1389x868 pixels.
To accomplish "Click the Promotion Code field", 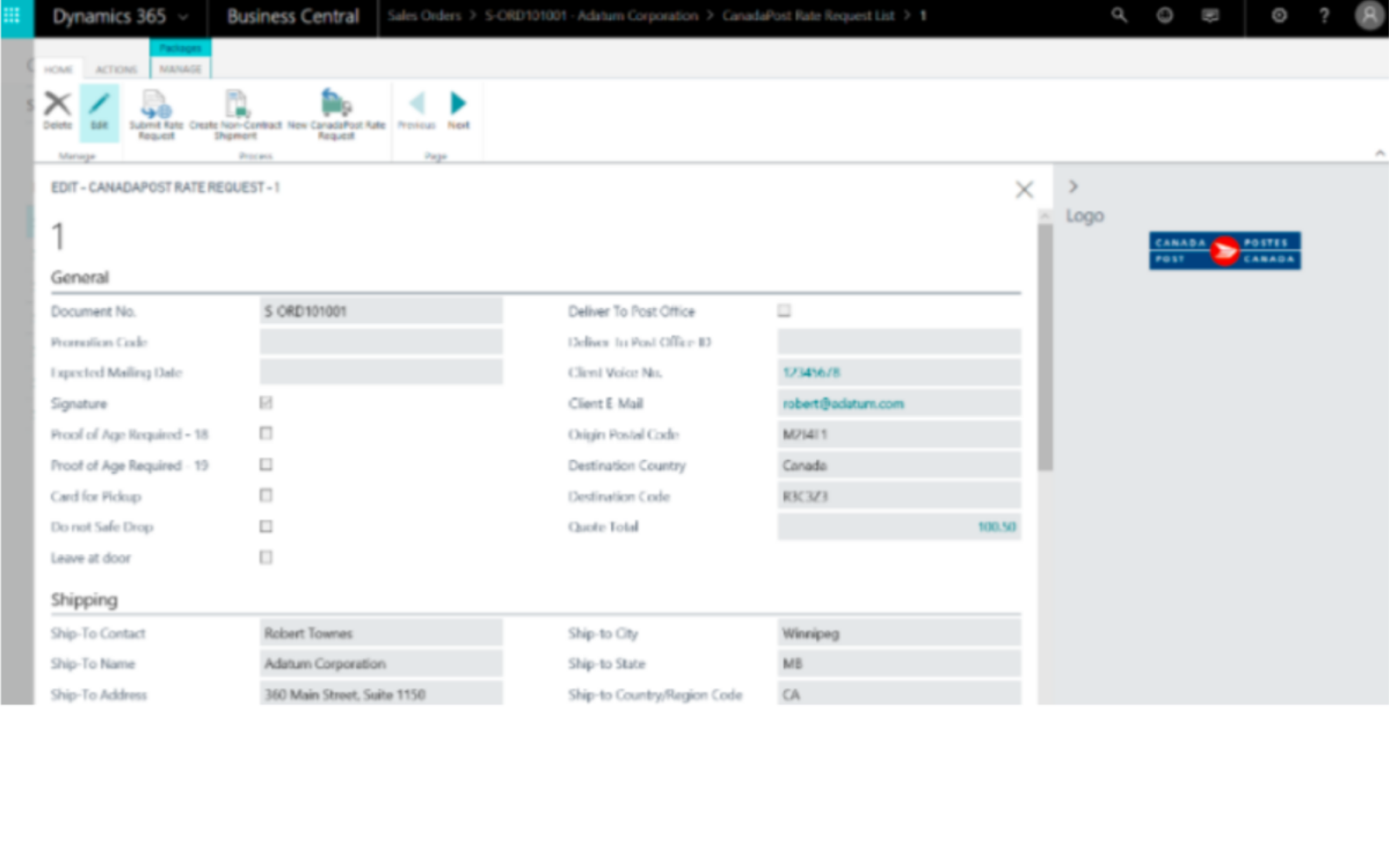I will pyautogui.click(x=381, y=342).
